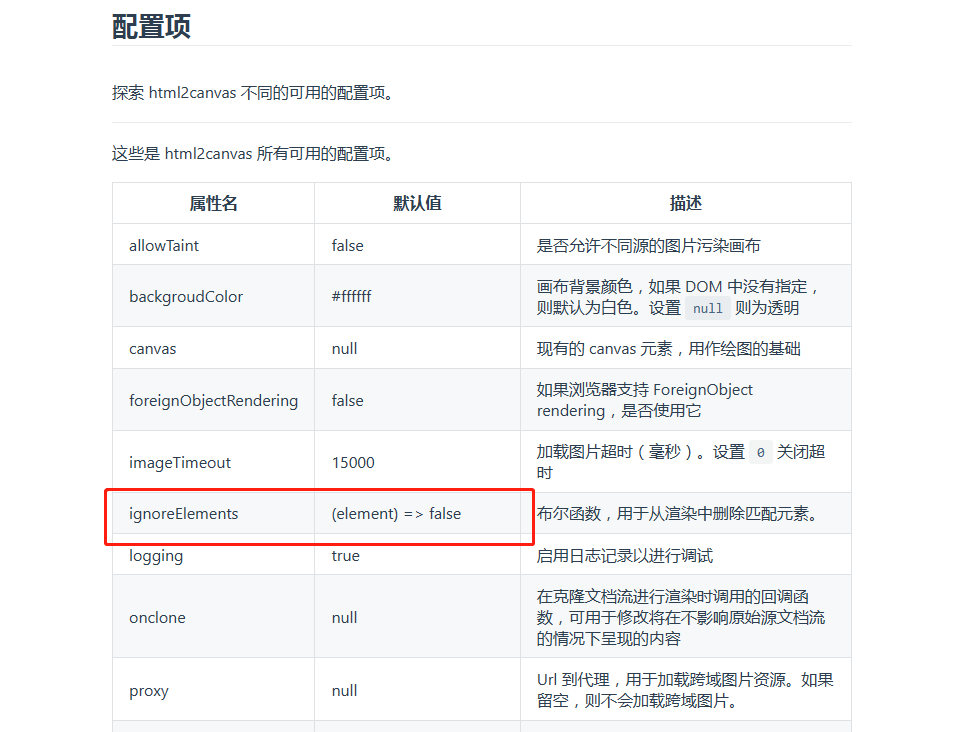The image size is (980, 732).
Task: Click the proxy property name
Action: pos(149,691)
